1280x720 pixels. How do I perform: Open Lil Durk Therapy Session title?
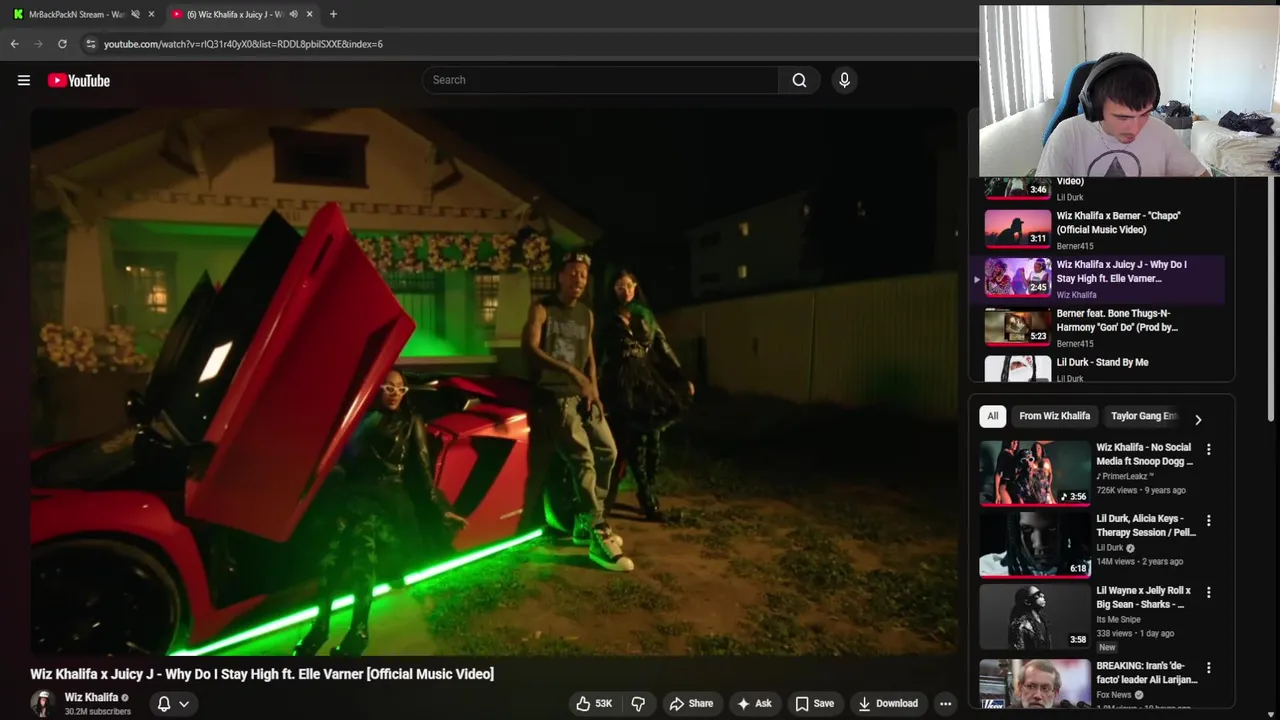pyautogui.click(x=1146, y=526)
